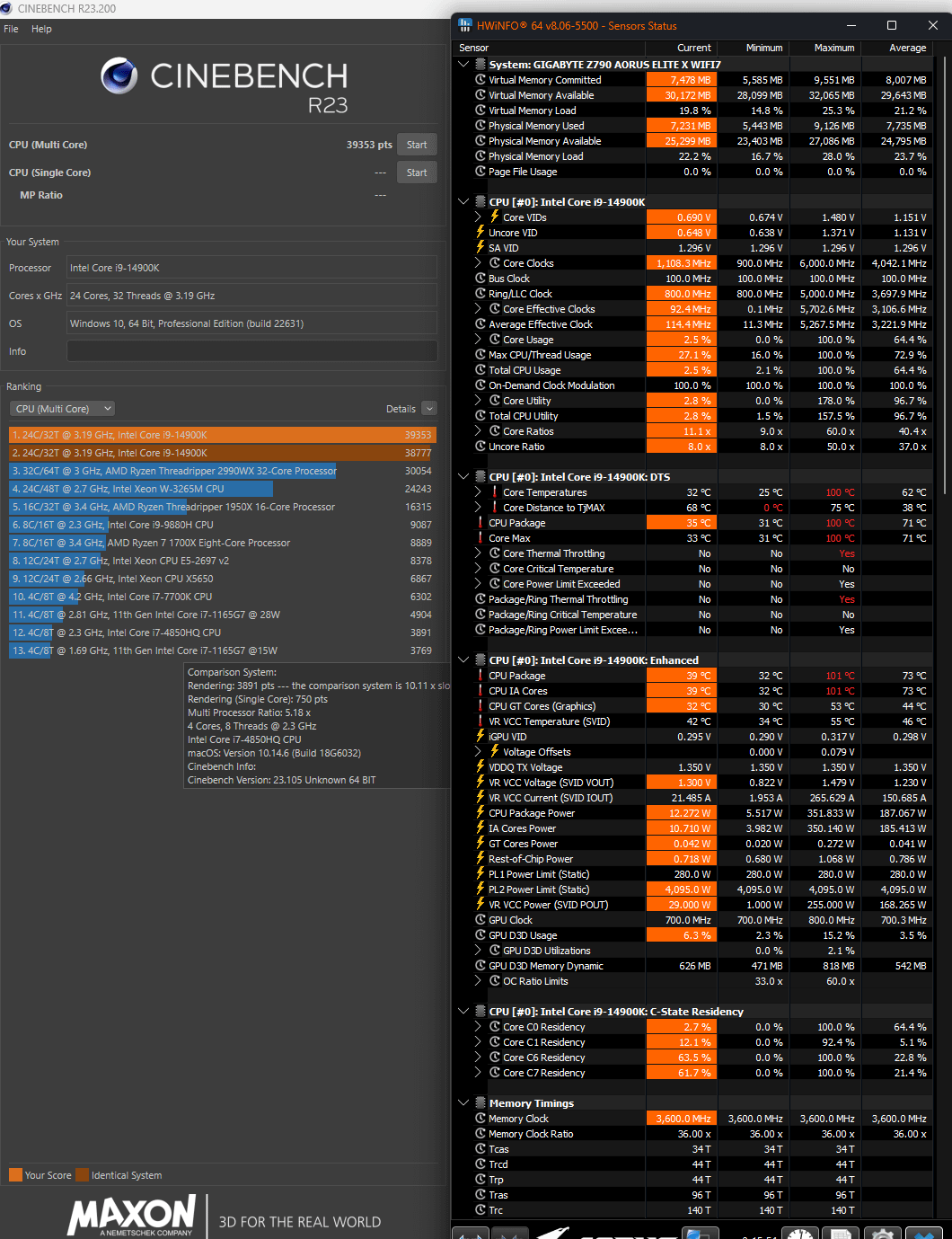Click the Maximum column header in HWiNFO
Image resolution: width=952 pixels, height=1239 pixels.
tap(825, 48)
